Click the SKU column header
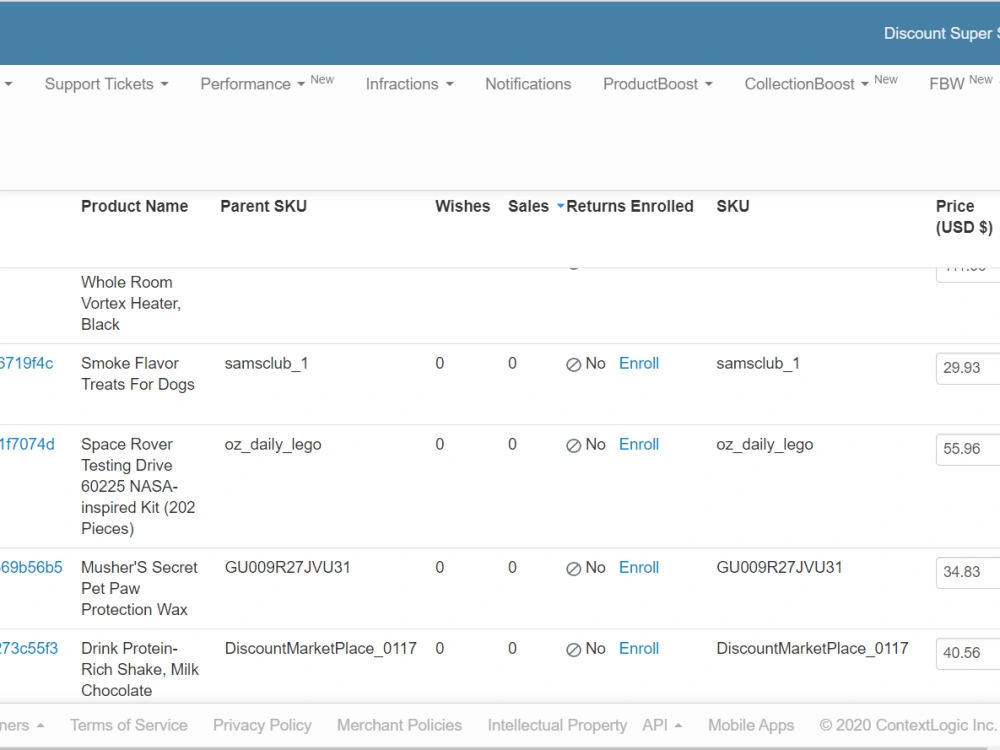The image size is (1000, 750). coord(733,206)
